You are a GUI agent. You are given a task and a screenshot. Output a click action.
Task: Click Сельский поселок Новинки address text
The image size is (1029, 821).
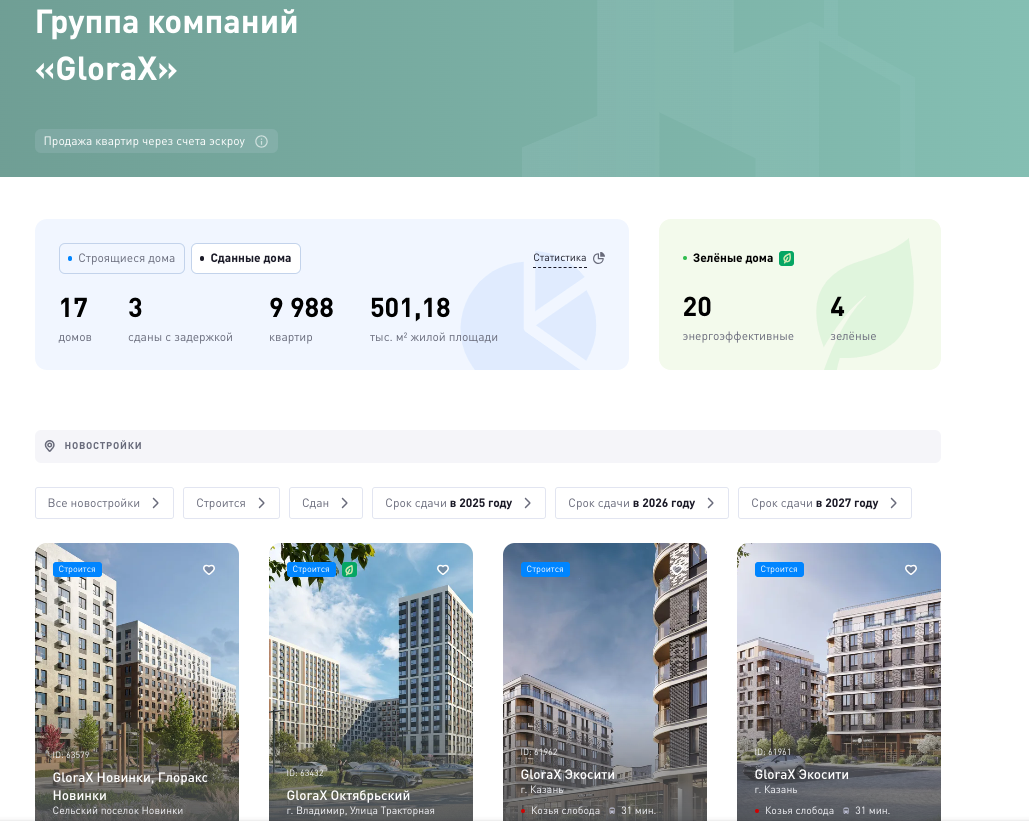(118, 810)
